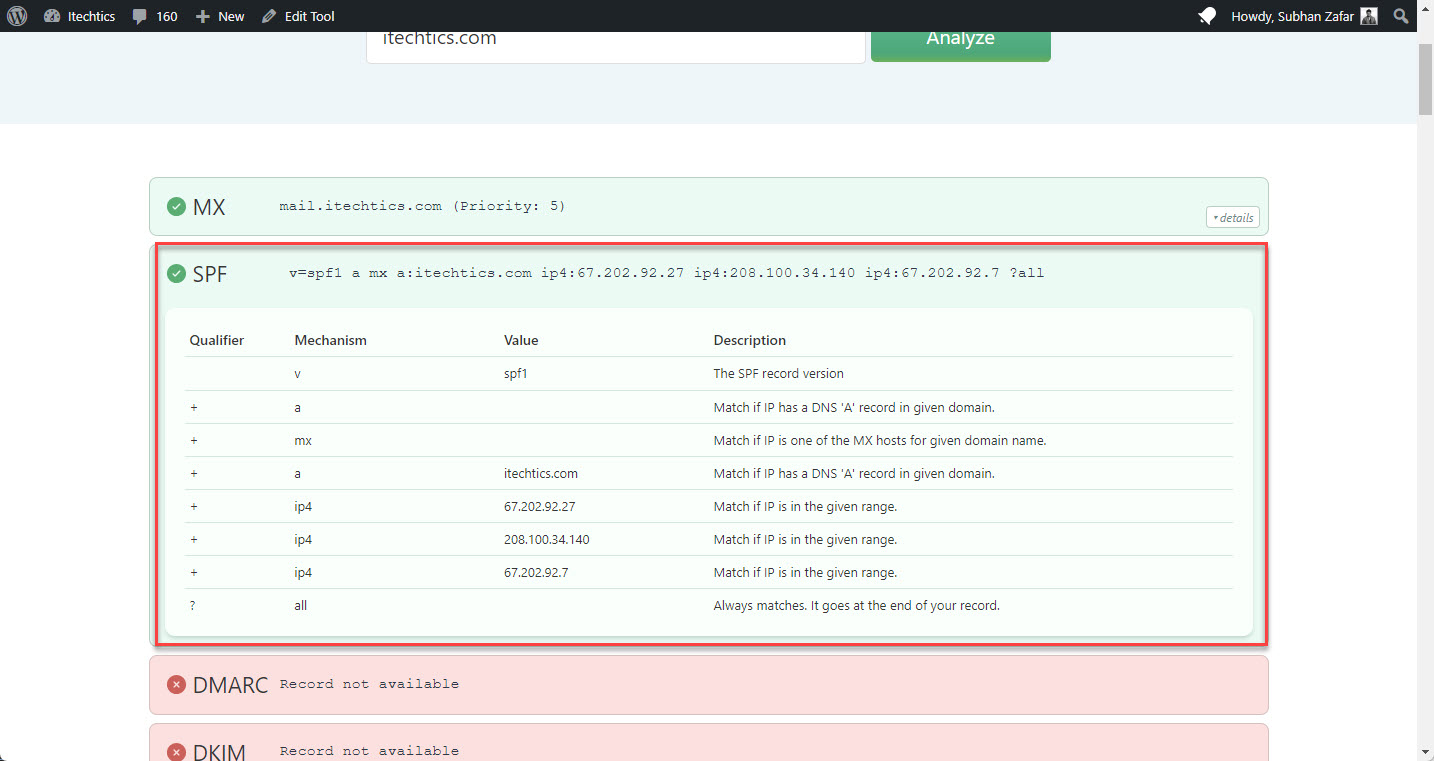Click the red cross icon beside DKIM
The image size is (1434, 761).
(176, 752)
